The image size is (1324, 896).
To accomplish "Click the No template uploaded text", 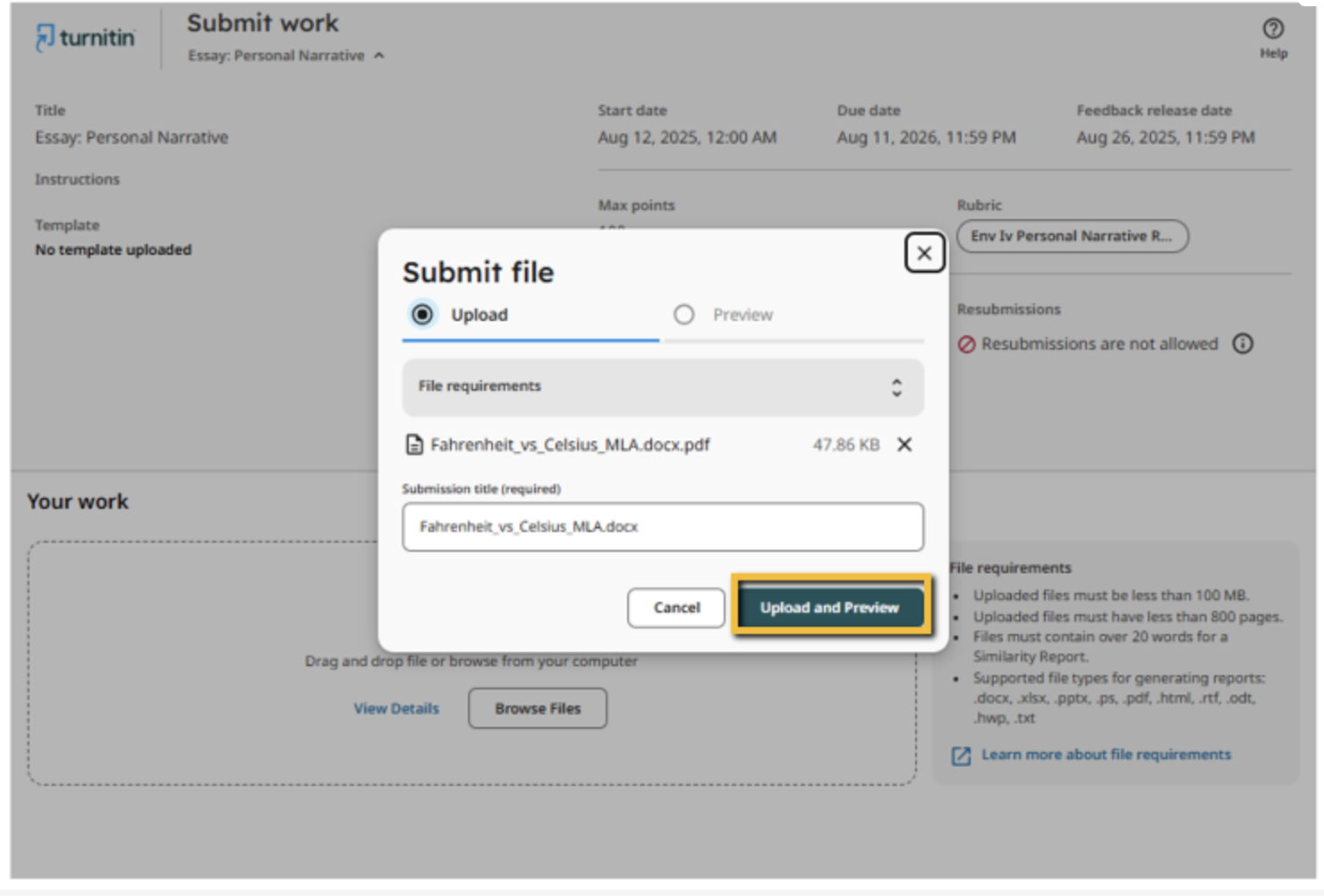I will [x=113, y=249].
